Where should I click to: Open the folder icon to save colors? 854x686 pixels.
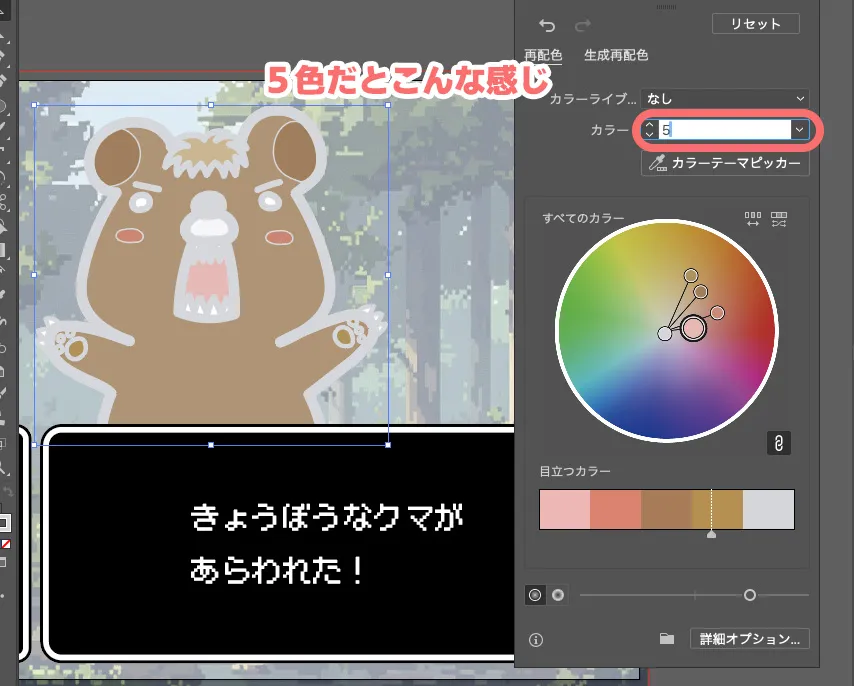[666, 638]
